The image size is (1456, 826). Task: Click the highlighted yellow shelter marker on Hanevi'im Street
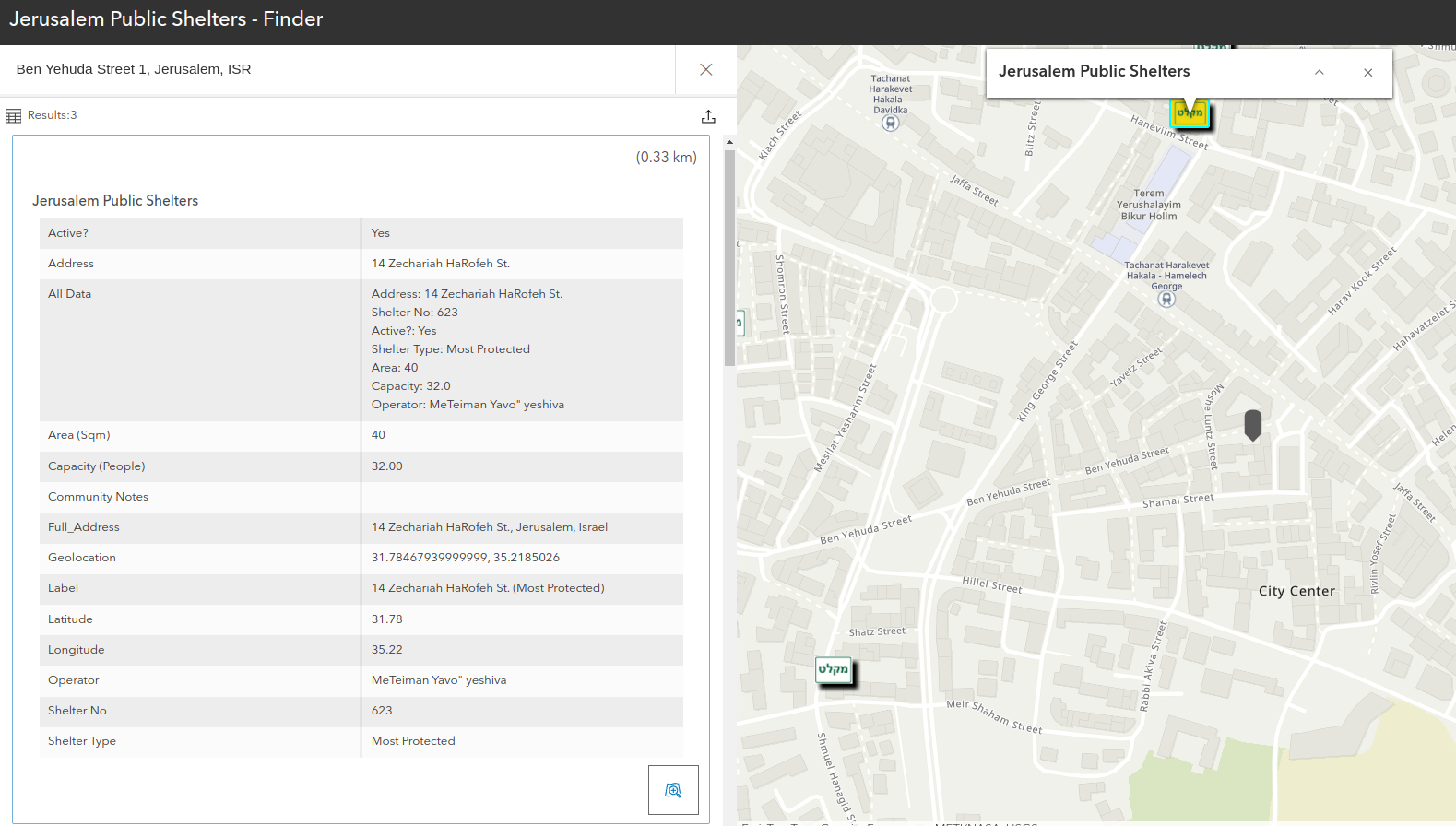tap(1190, 113)
